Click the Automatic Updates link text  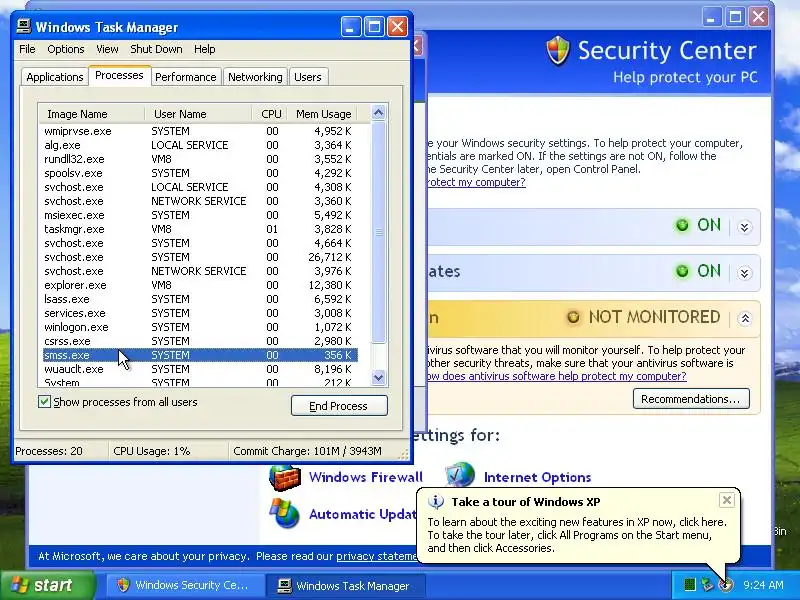[x=363, y=514]
